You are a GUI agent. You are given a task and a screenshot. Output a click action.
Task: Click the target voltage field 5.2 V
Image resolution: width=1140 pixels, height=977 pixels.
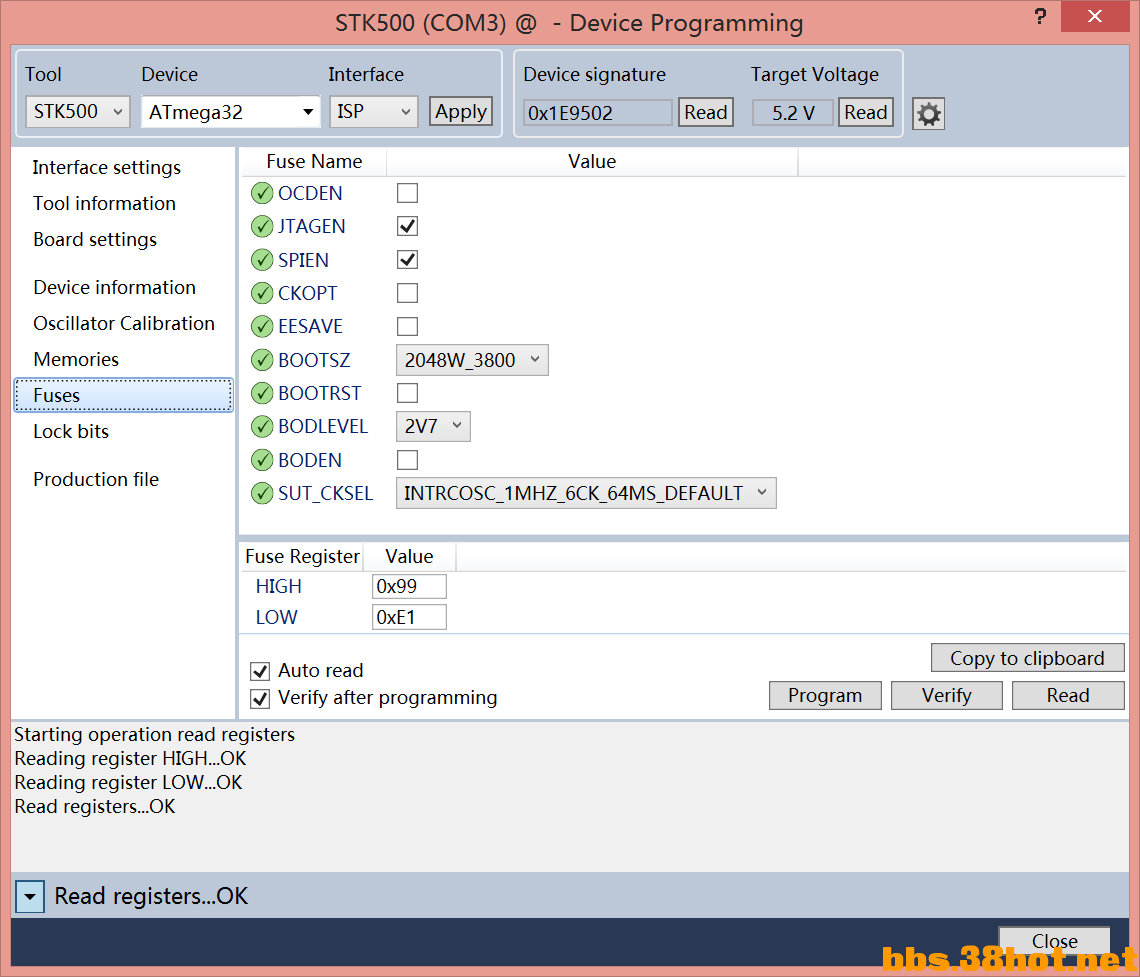(792, 113)
